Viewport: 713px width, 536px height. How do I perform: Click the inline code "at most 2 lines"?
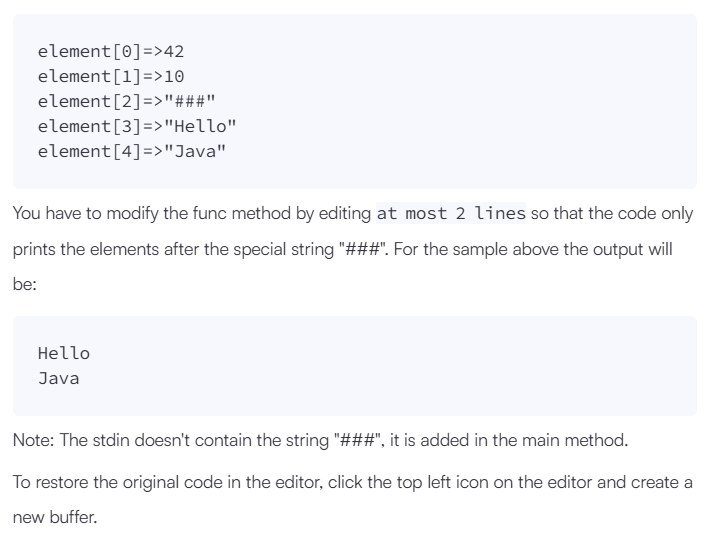tap(450, 214)
